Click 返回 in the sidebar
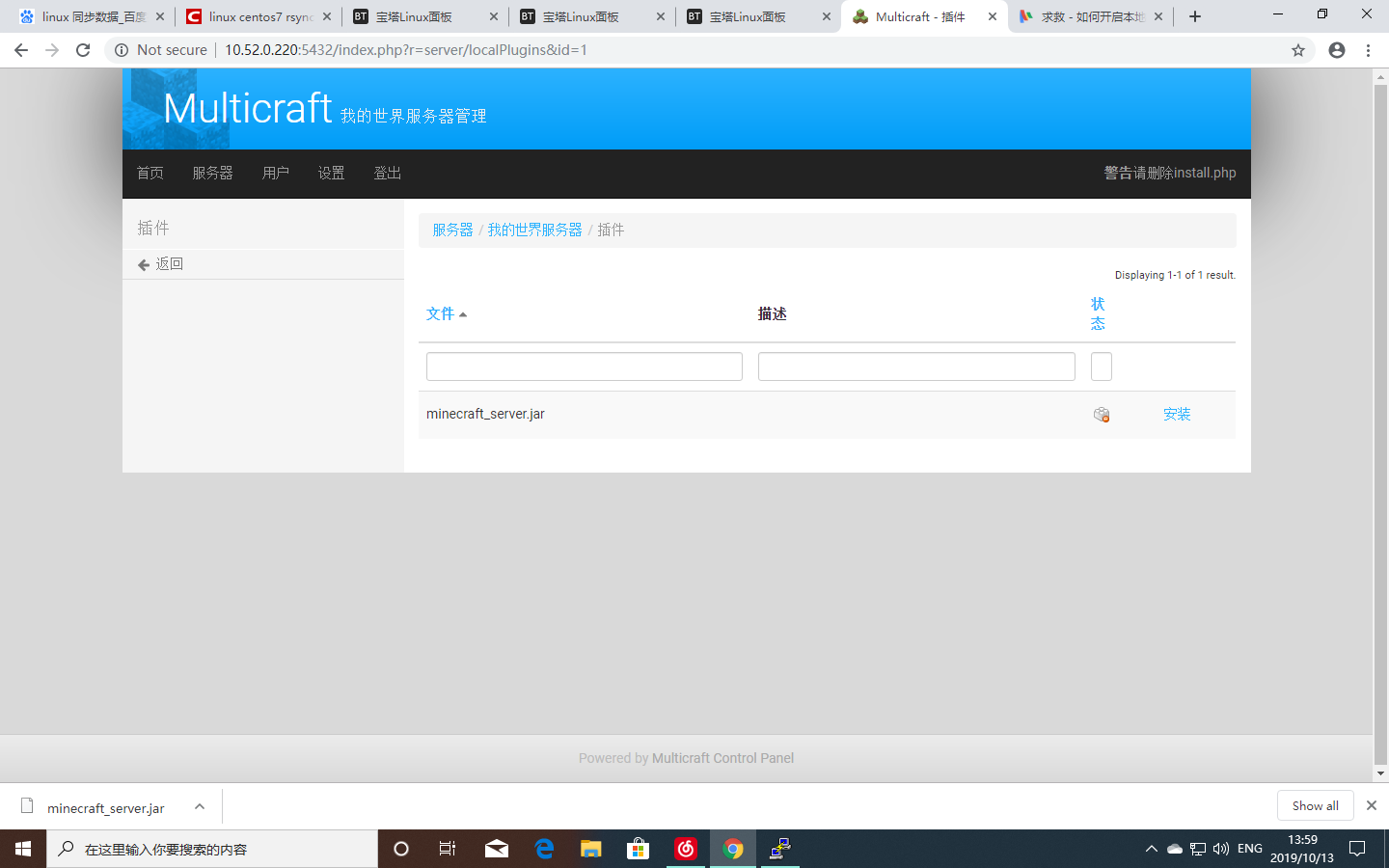Image resolution: width=1389 pixels, height=868 pixels. tap(170, 264)
